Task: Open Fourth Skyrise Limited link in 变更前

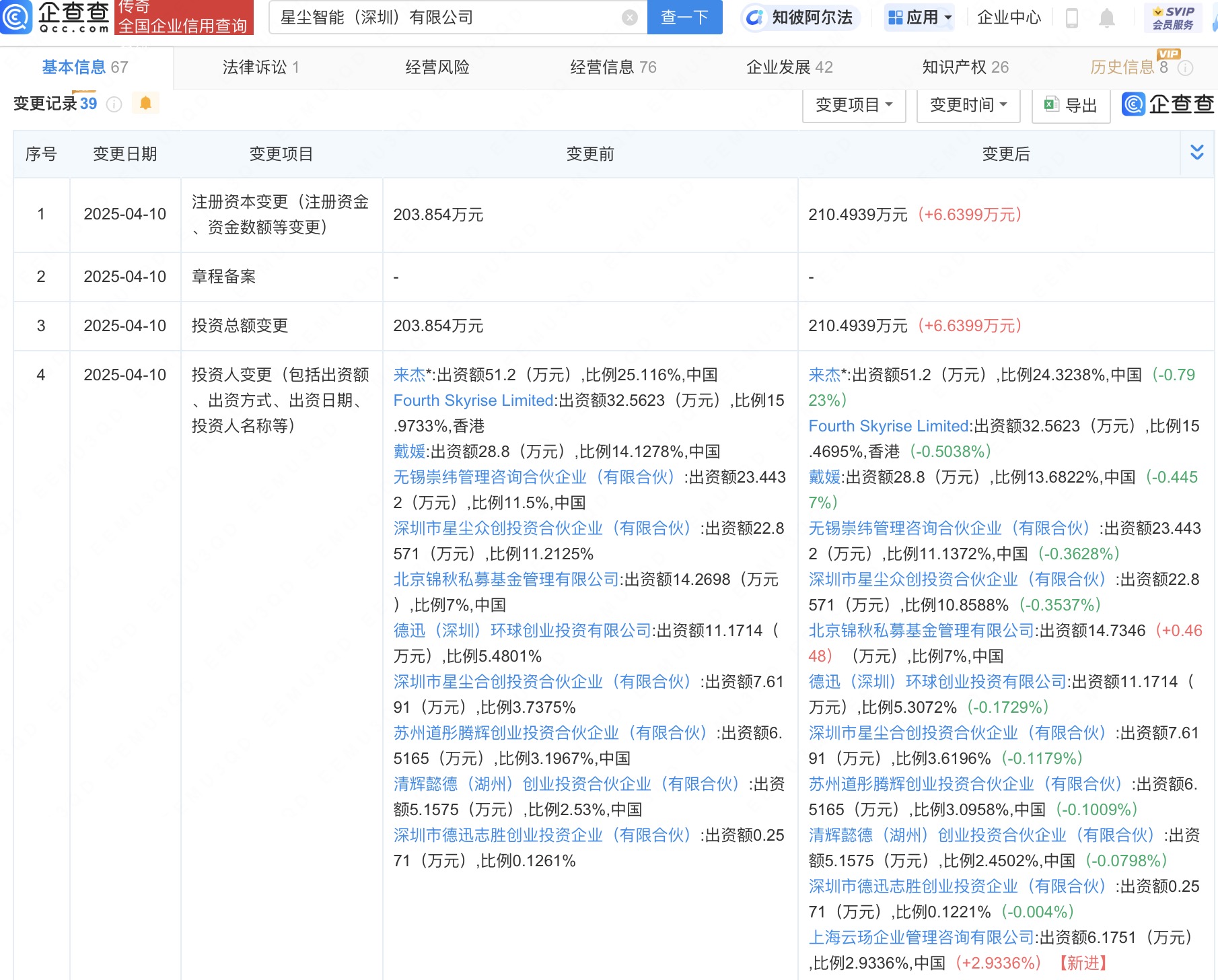Action: point(473,400)
